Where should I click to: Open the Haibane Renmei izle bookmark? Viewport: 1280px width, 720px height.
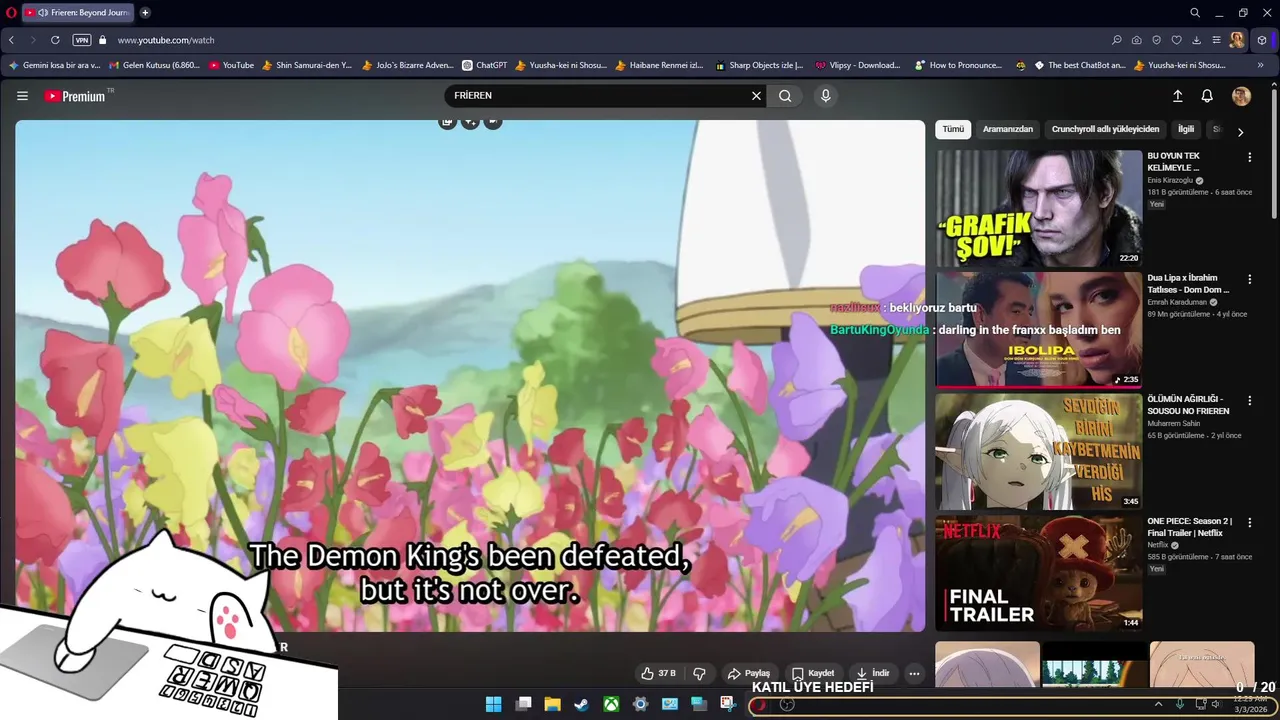click(659, 65)
